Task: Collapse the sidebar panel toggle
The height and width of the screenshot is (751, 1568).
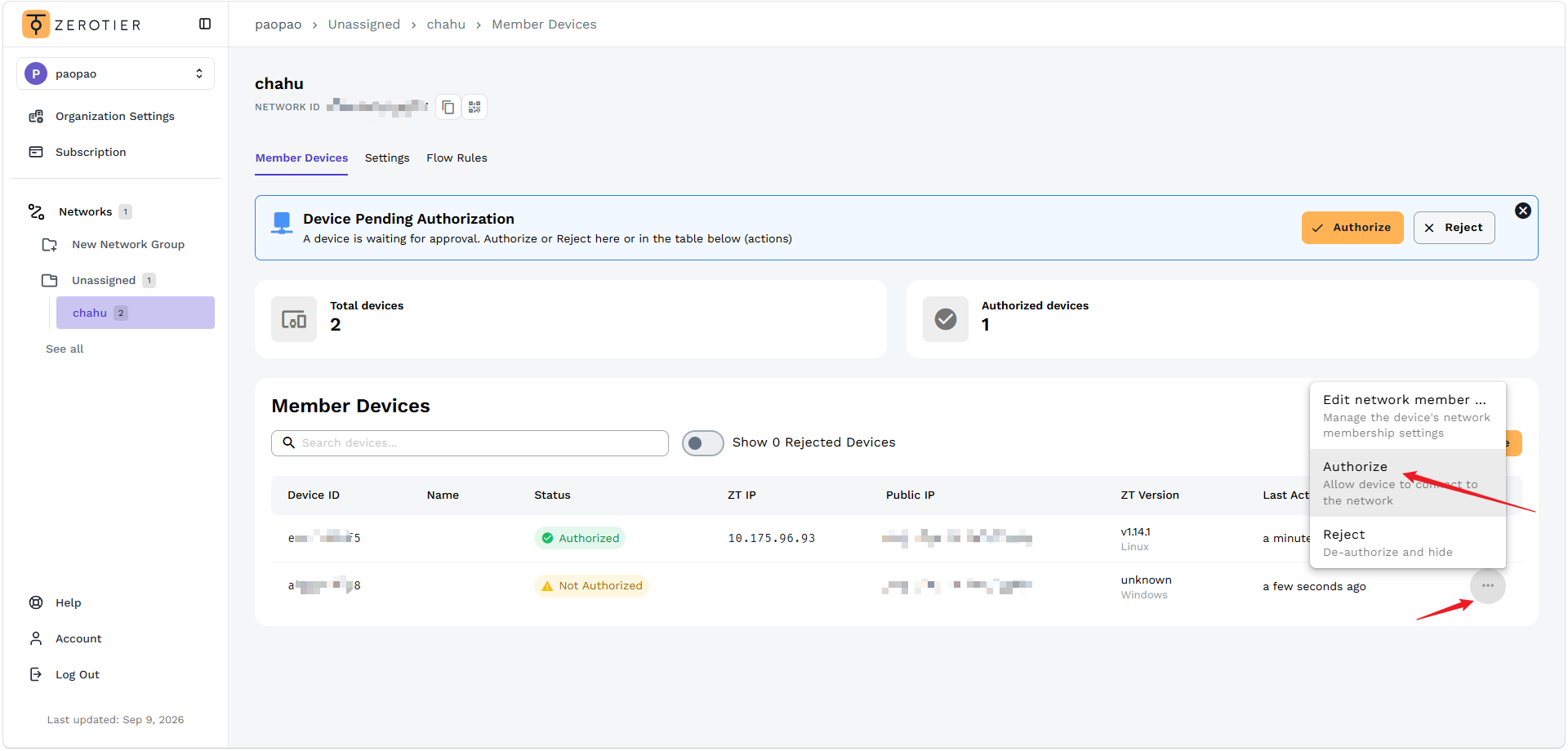Action: coord(205,24)
